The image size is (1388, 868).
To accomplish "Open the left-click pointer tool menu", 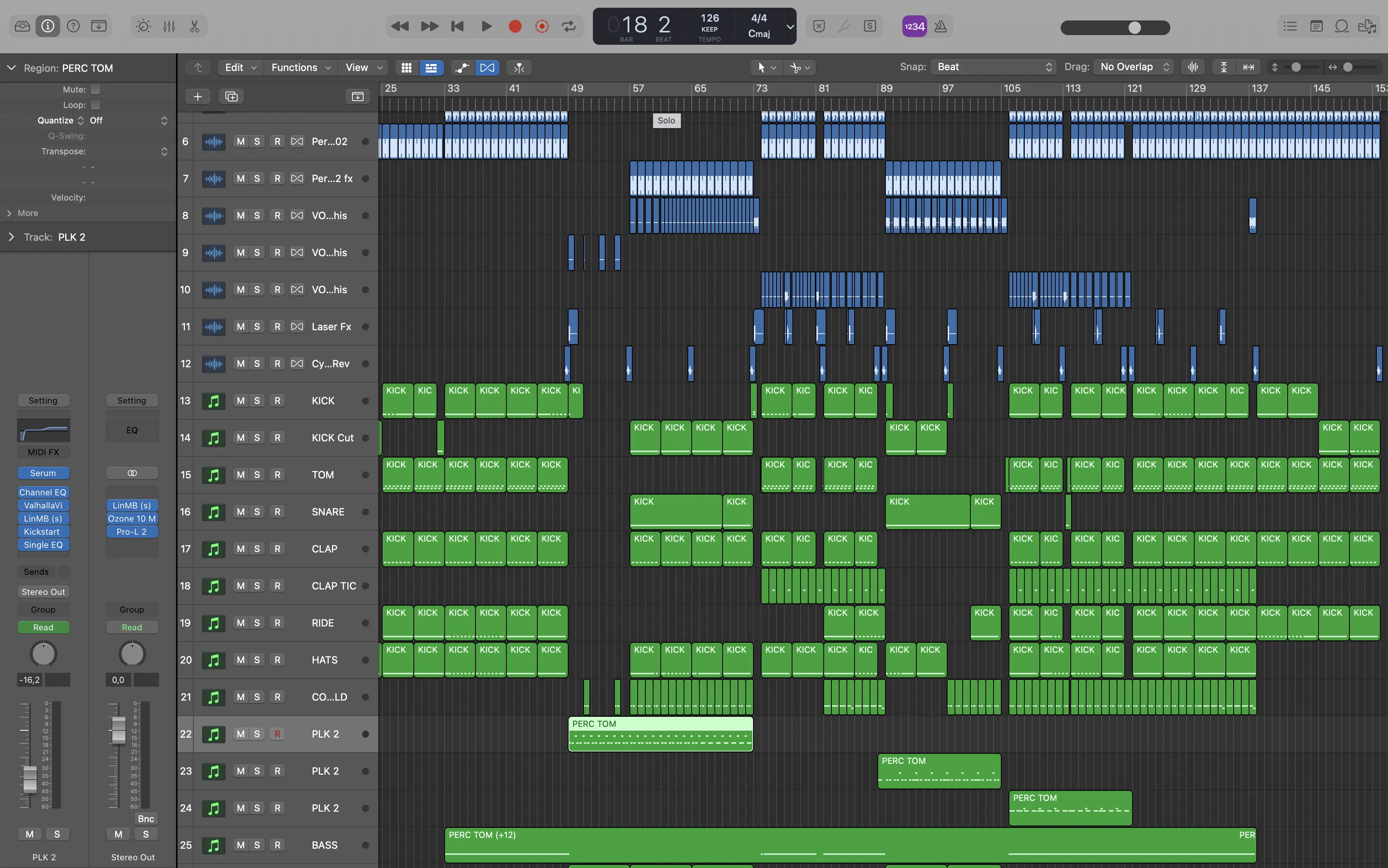I will pos(766,68).
